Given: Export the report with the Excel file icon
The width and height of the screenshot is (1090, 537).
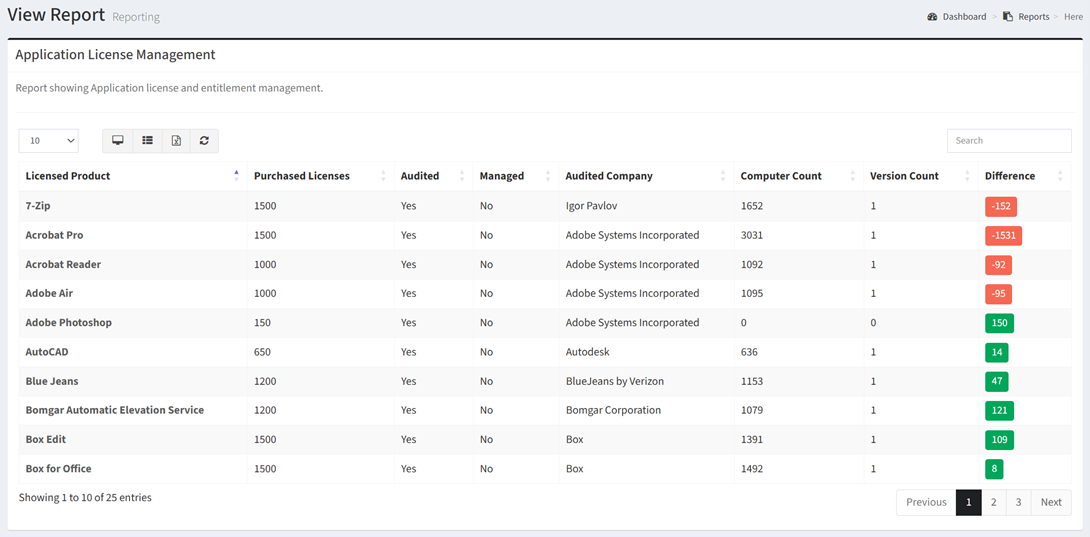Looking at the screenshot, I should (176, 141).
